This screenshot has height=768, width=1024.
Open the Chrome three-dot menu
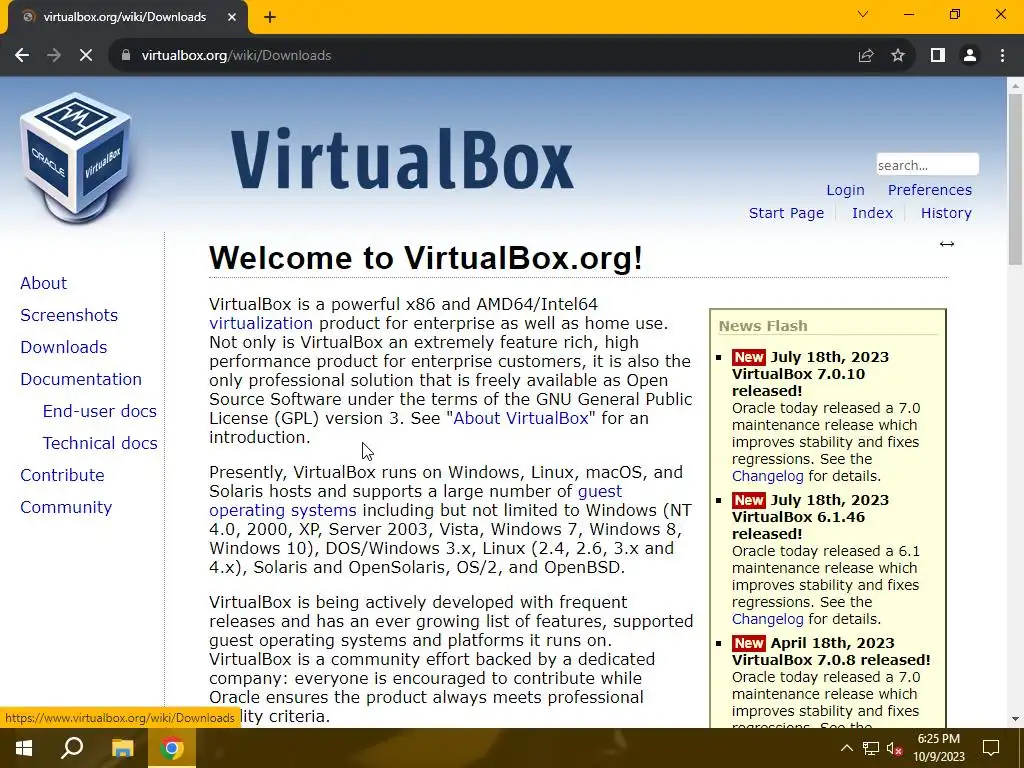pos(1002,56)
